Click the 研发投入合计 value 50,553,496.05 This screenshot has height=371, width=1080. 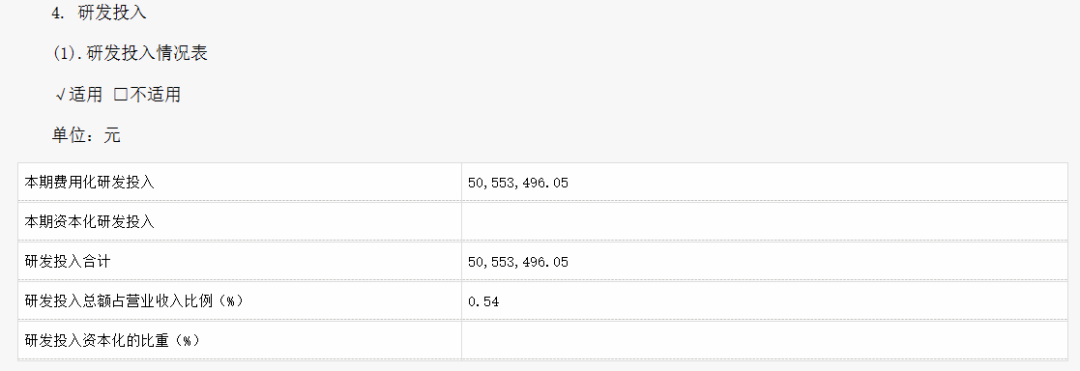click(518, 262)
